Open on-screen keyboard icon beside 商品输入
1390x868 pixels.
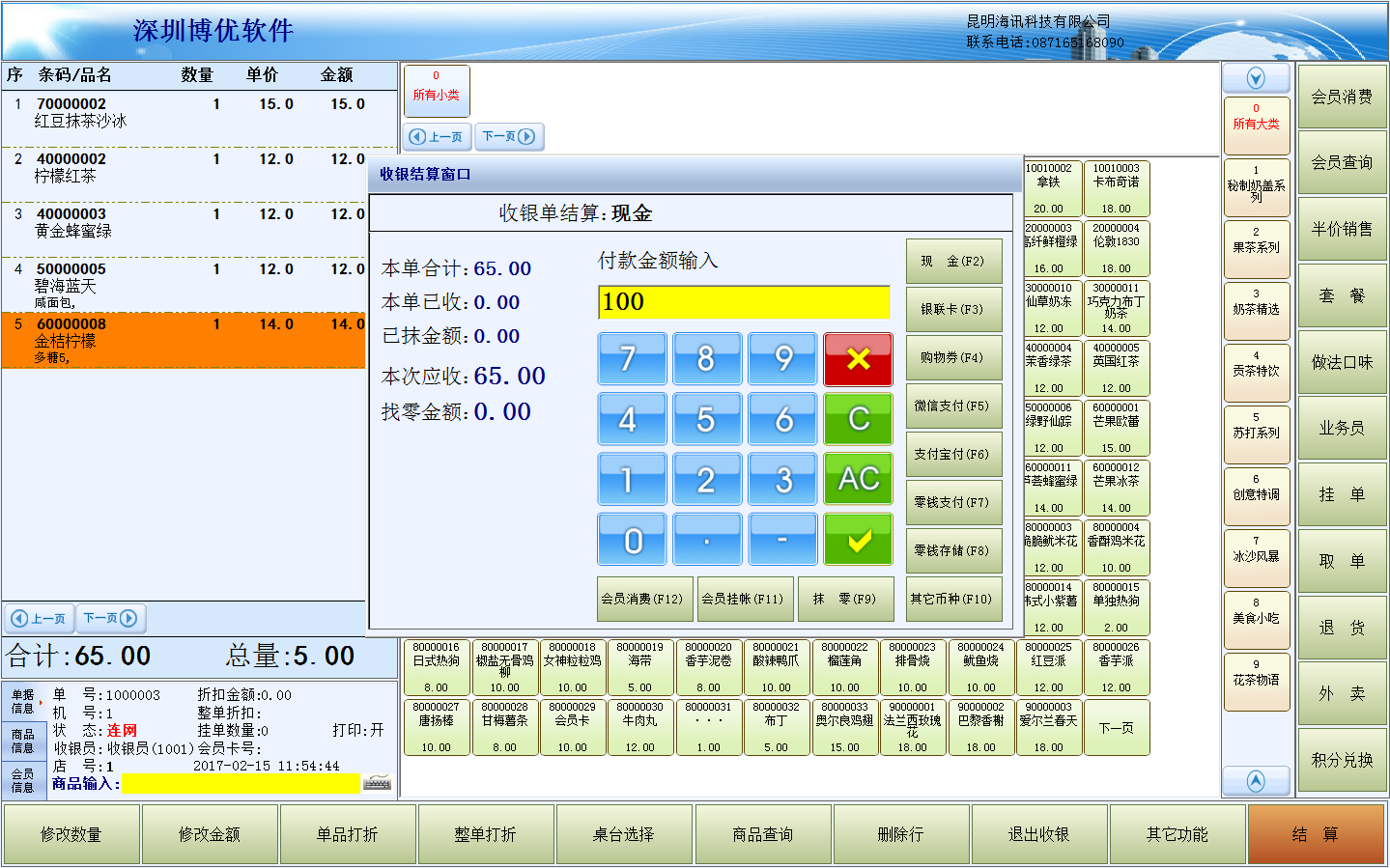(x=377, y=783)
